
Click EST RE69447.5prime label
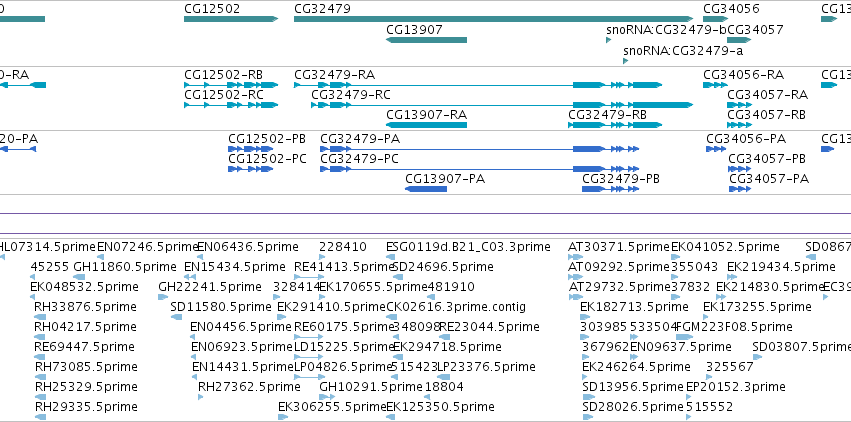coord(85,347)
